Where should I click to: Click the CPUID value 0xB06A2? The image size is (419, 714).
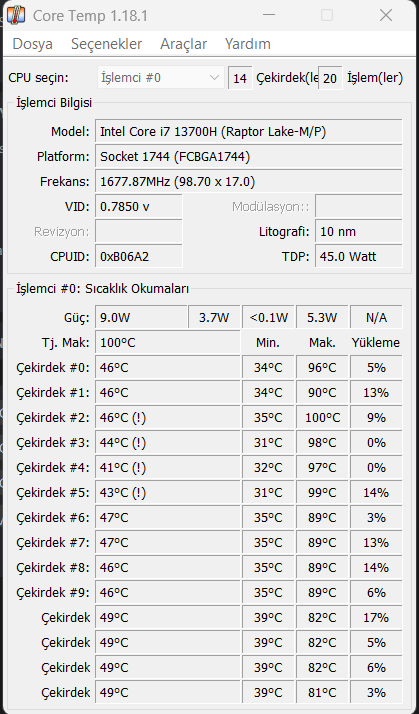pos(139,257)
